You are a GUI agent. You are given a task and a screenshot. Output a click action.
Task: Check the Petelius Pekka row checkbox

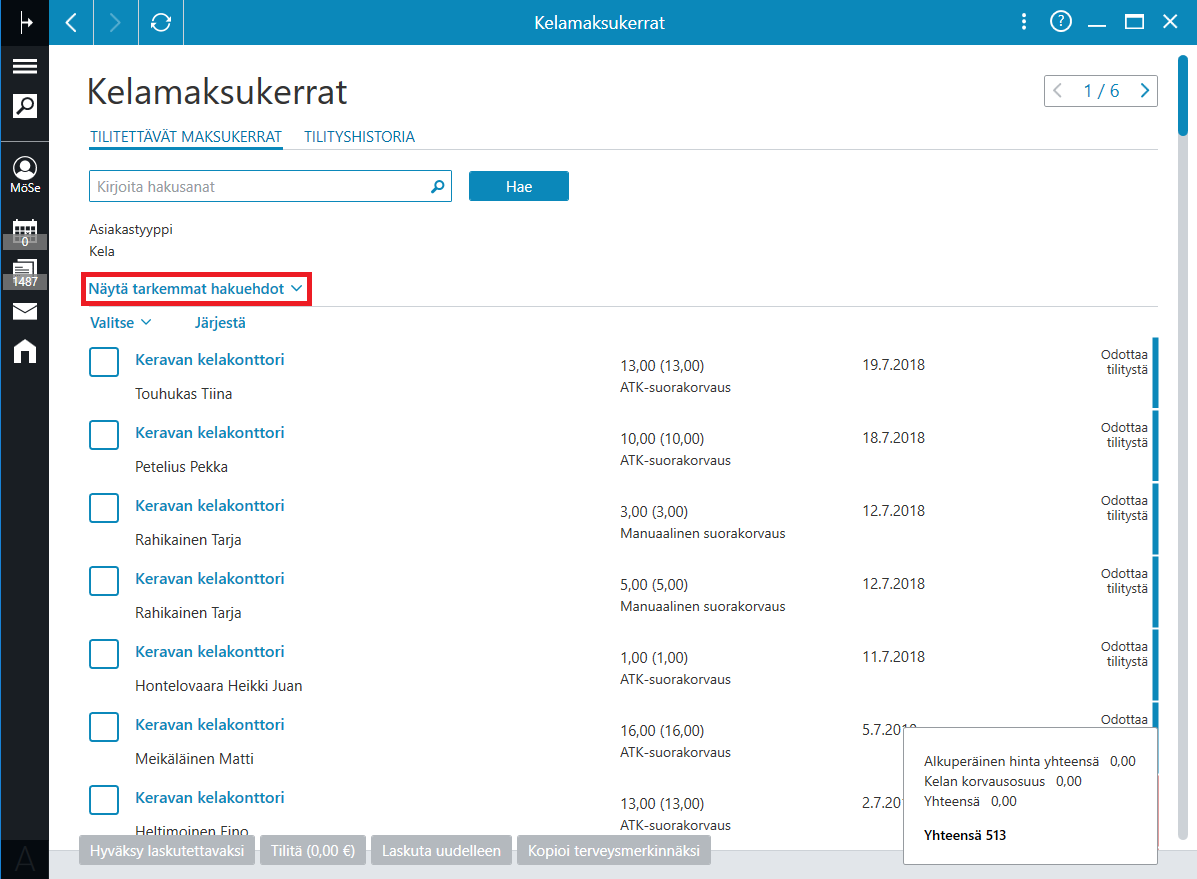point(104,435)
